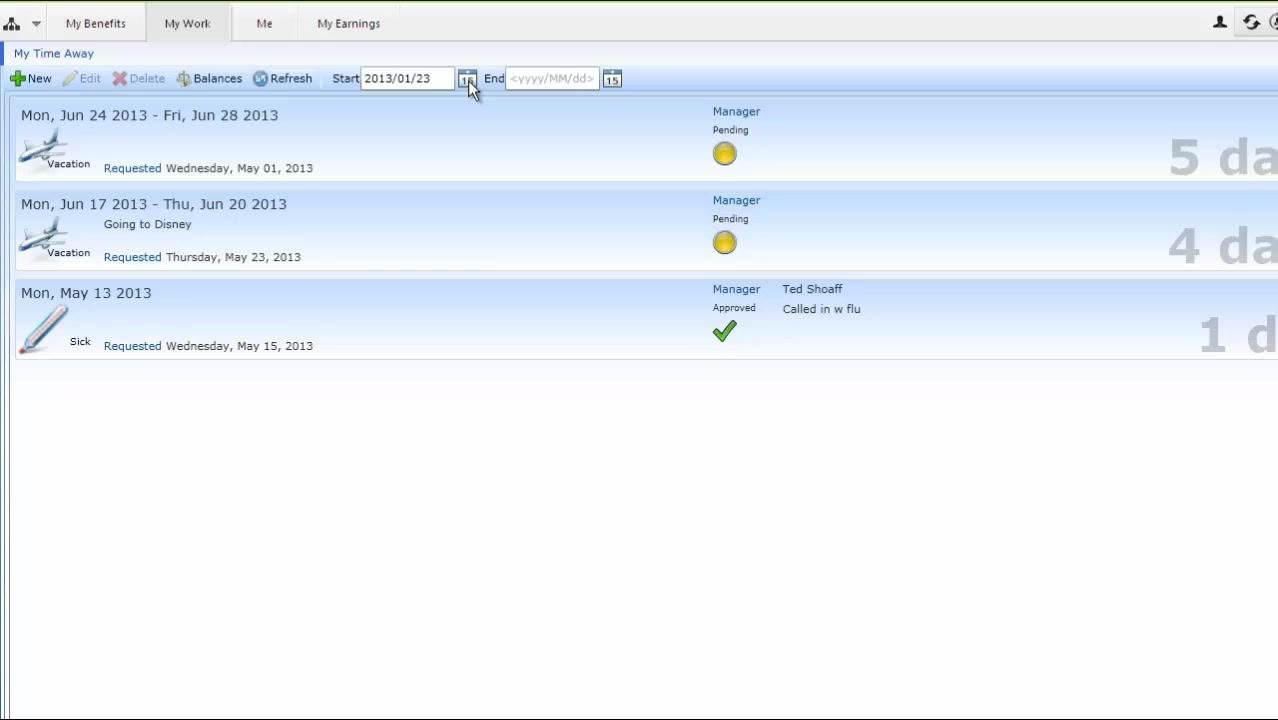Click the Delete toolbar button

(x=139, y=78)
